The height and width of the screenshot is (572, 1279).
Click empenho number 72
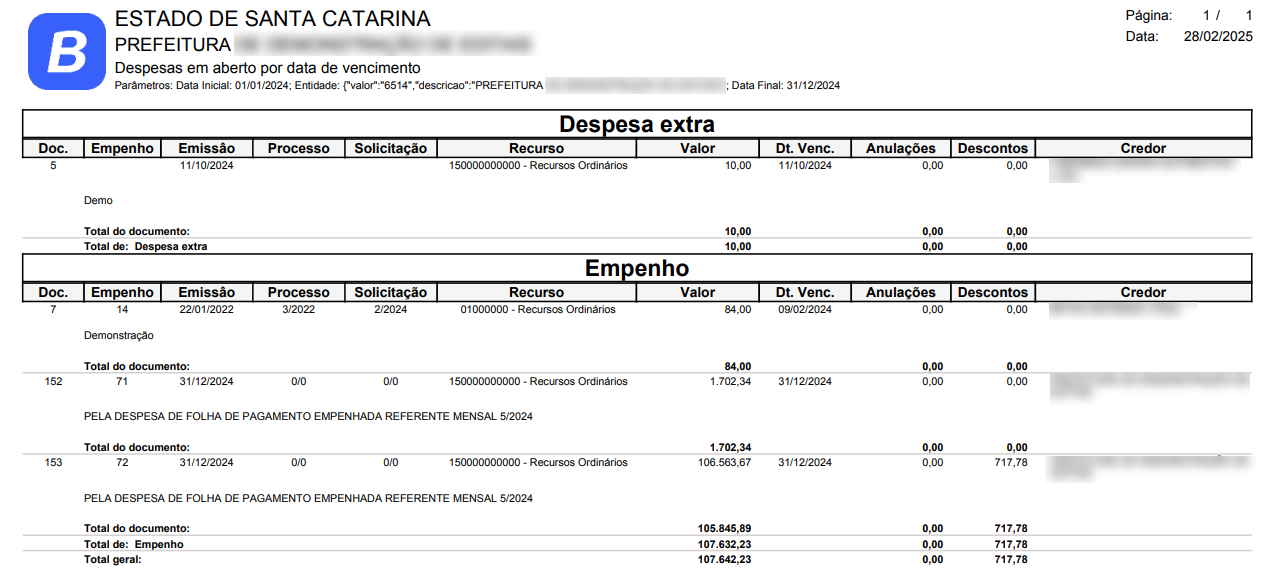122,463
